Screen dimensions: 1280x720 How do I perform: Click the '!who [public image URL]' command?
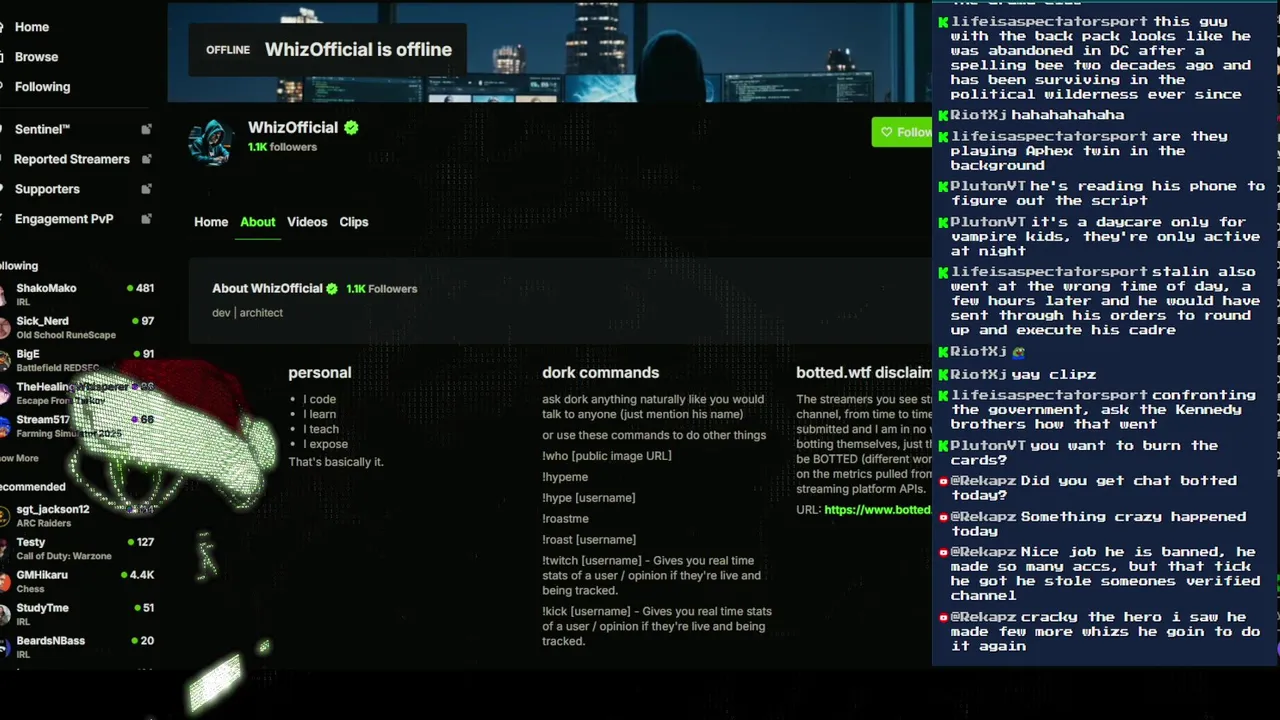[x=607, y=456]
